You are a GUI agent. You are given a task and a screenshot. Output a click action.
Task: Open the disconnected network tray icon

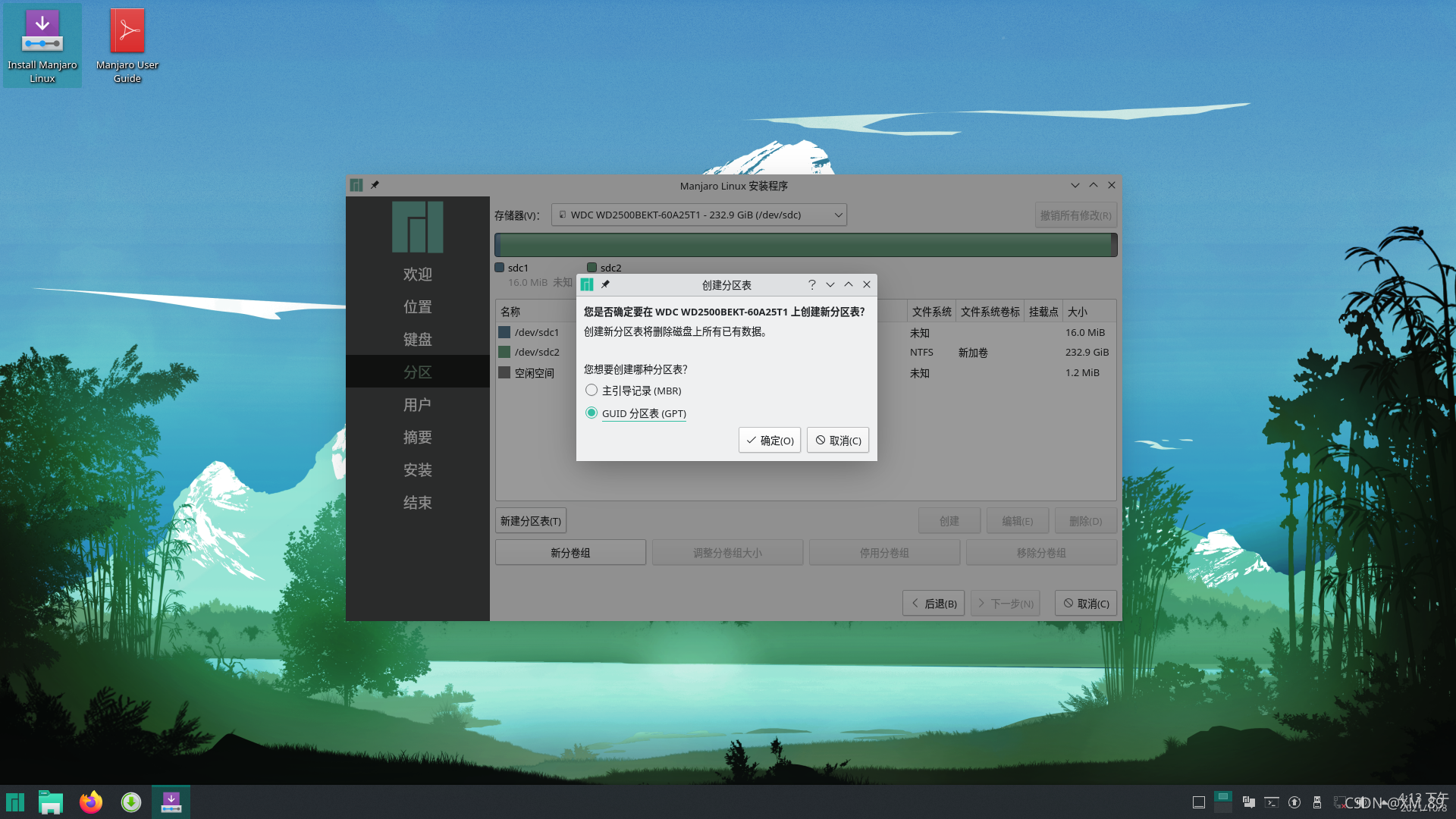[1339, 802]
